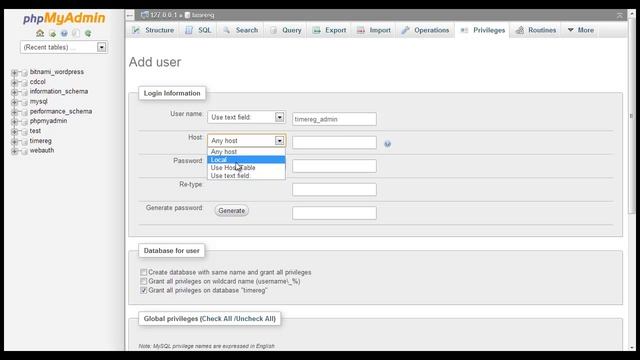Viewport: 640px width, 360px height.
Task: Open performance_schema database link
Action: [61, 111]
